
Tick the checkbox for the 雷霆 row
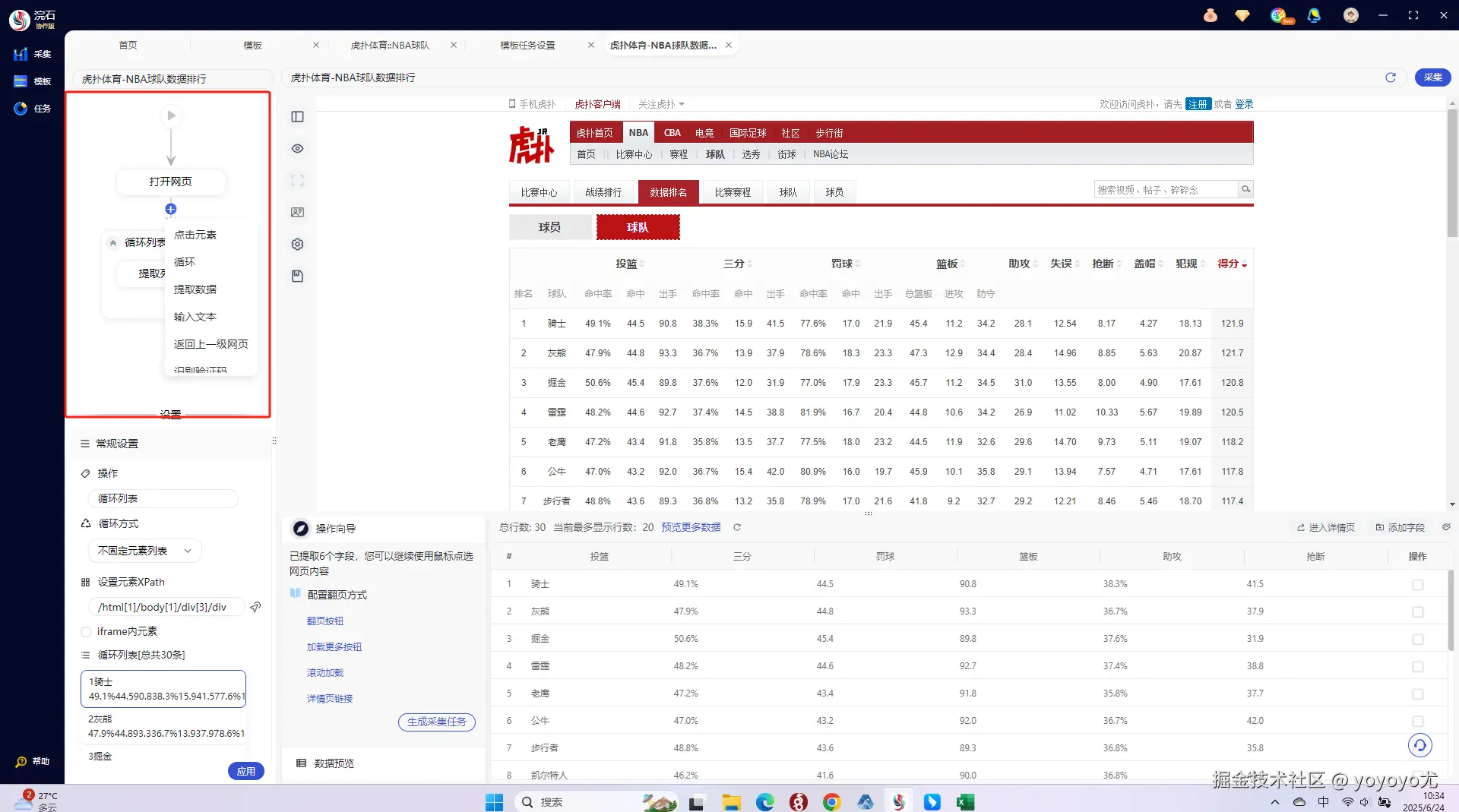(x=1417, y=667)
